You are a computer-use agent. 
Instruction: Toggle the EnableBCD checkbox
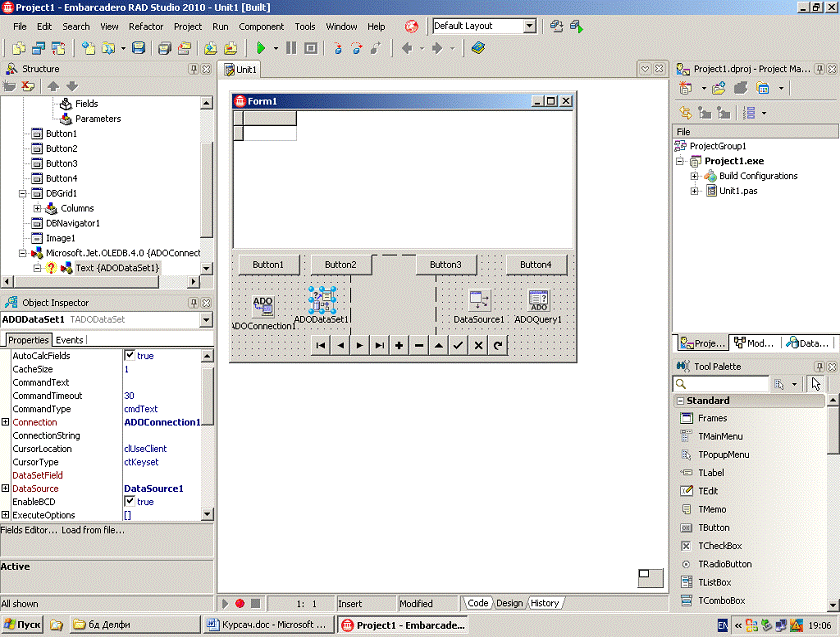pos(130,502)
